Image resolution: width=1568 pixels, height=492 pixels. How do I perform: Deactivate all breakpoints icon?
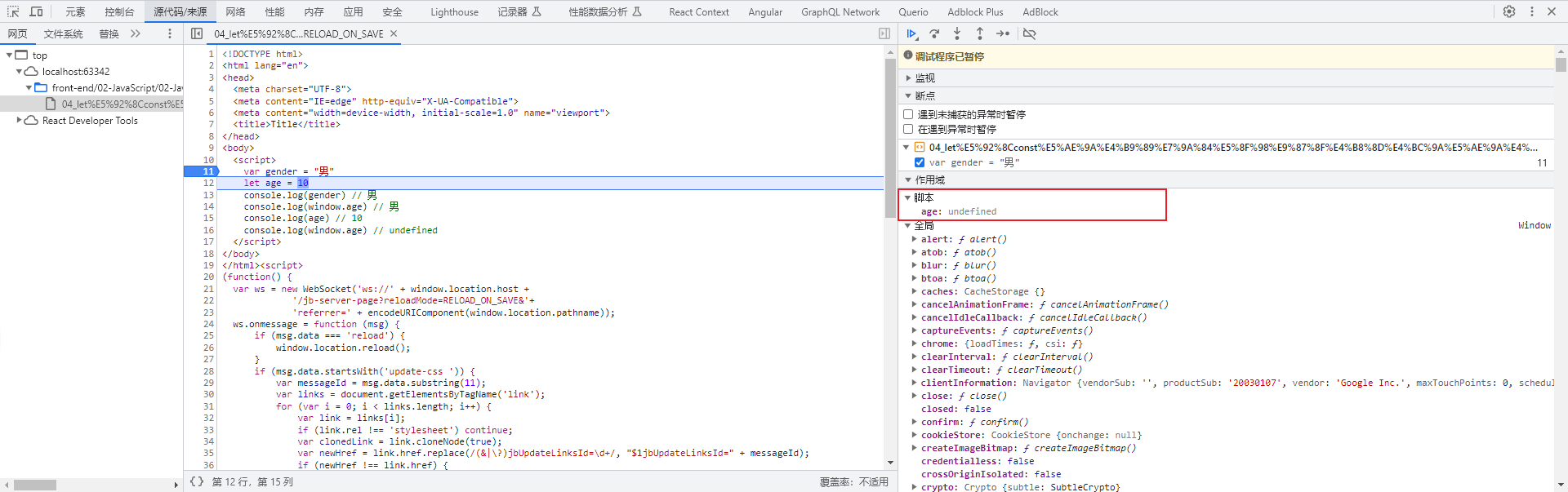(x=1030, y=33)
